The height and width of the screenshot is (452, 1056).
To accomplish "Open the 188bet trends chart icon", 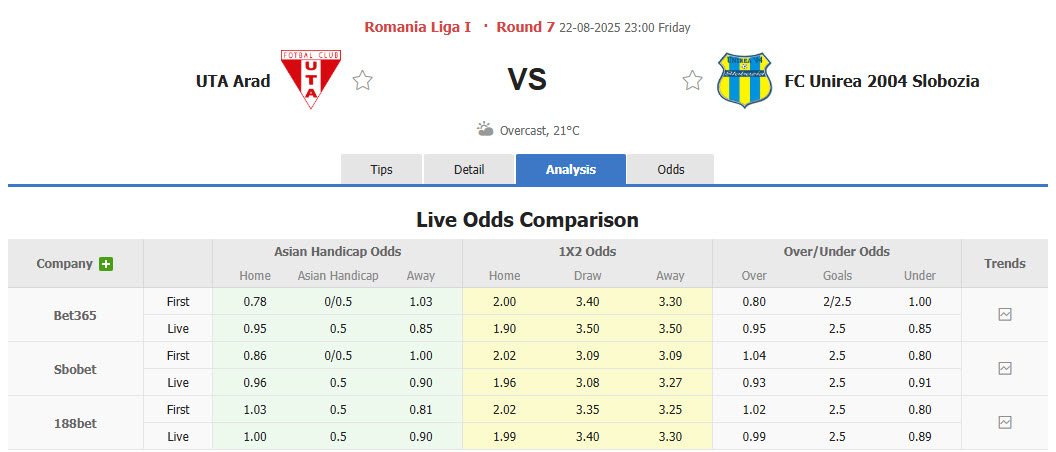I will click(1004, 422).
